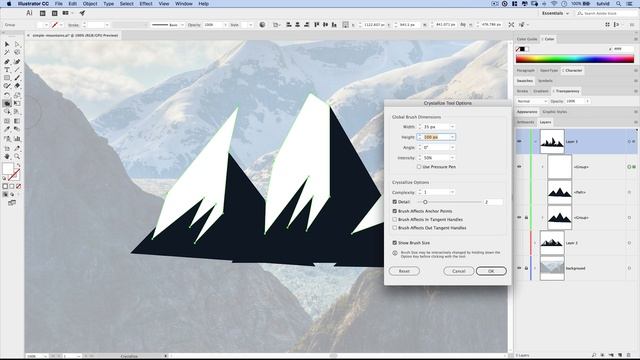Viewport: 640px width, 360px height.
Task: Select the Pen tool
Action: pyautogui.click(x=7, y=62)
